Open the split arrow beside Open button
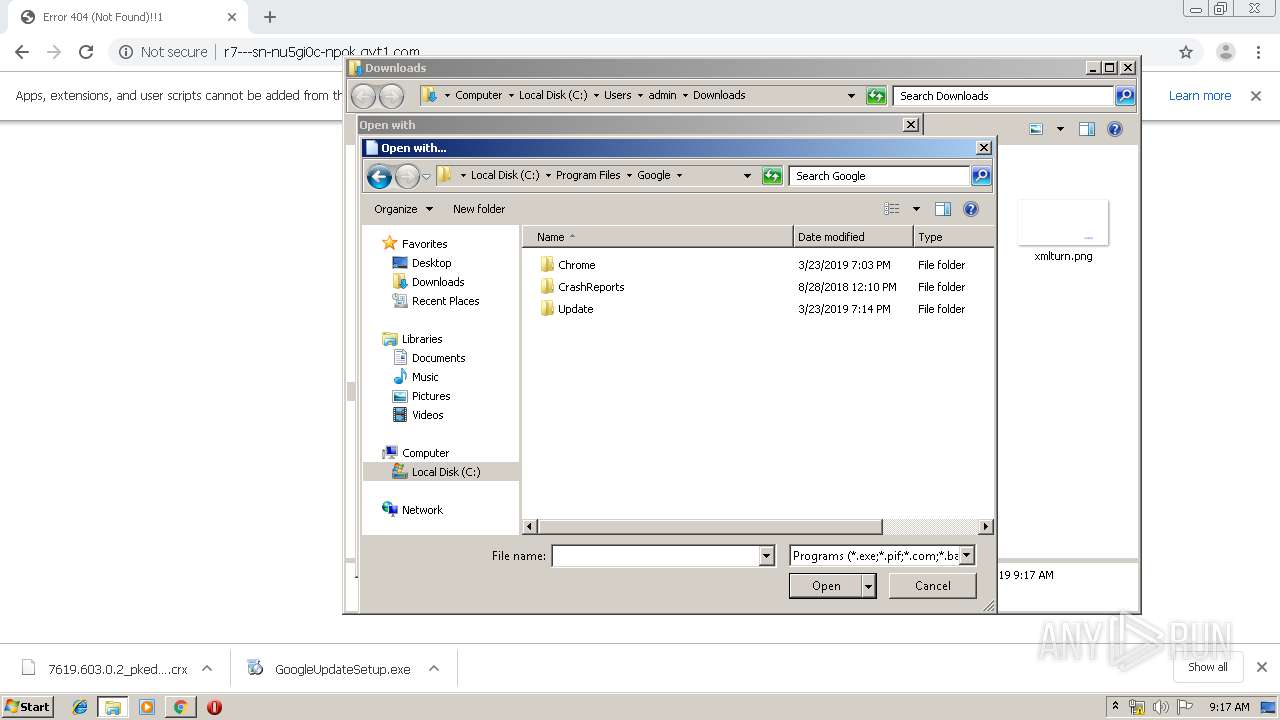The image size is (1280, 720). (x=868, y=586)
